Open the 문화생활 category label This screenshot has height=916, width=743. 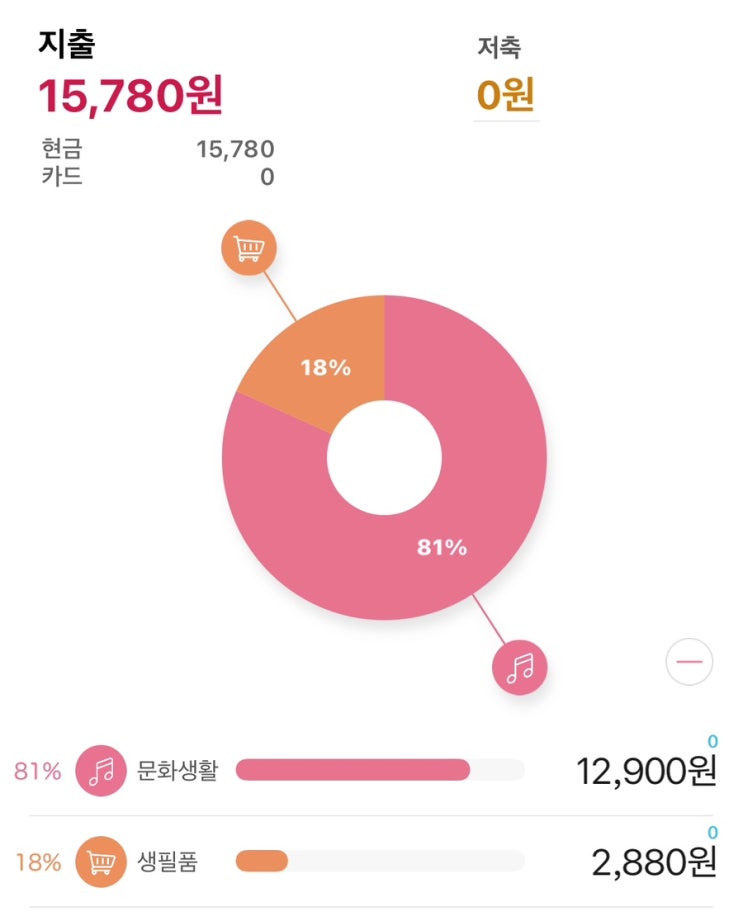coord(177,771)
